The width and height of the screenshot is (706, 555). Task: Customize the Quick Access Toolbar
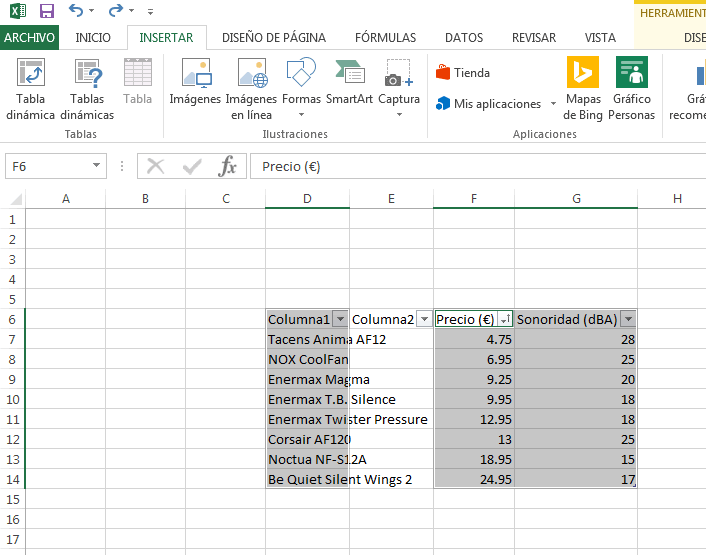tap(150, 12)
